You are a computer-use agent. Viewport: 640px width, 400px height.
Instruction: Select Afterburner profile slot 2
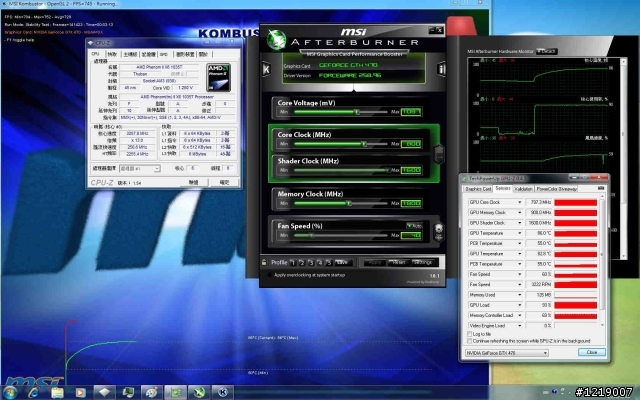pyautogui.click(x=302, y=262)
